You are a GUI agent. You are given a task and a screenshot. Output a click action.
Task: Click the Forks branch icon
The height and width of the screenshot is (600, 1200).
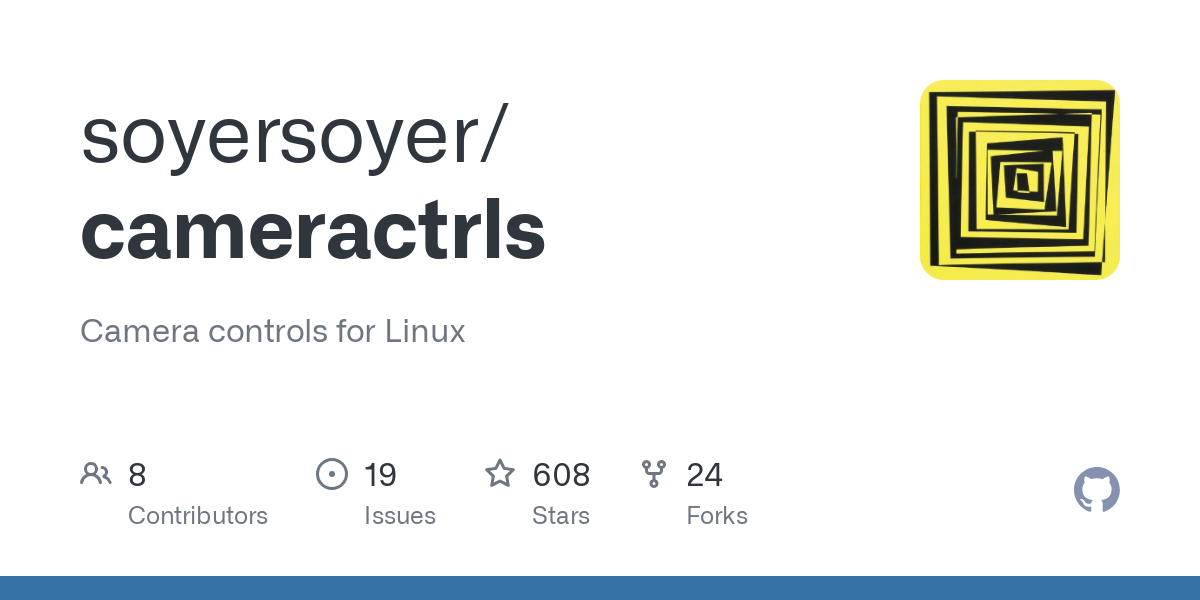tap(654, 473)
